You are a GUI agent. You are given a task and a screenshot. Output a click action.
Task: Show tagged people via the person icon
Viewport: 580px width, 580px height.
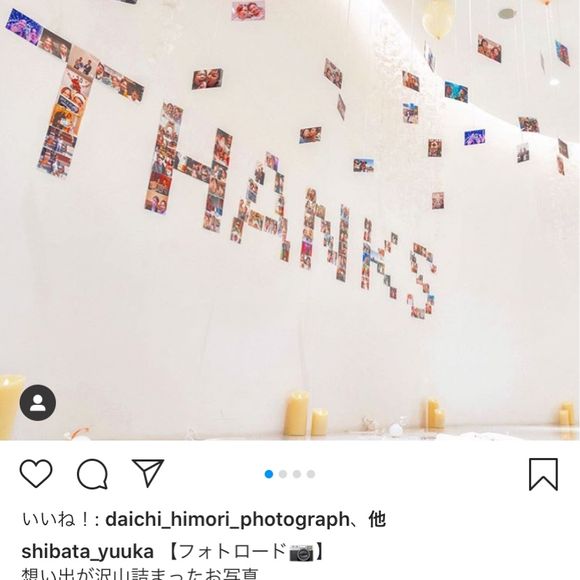click(38, 403)
